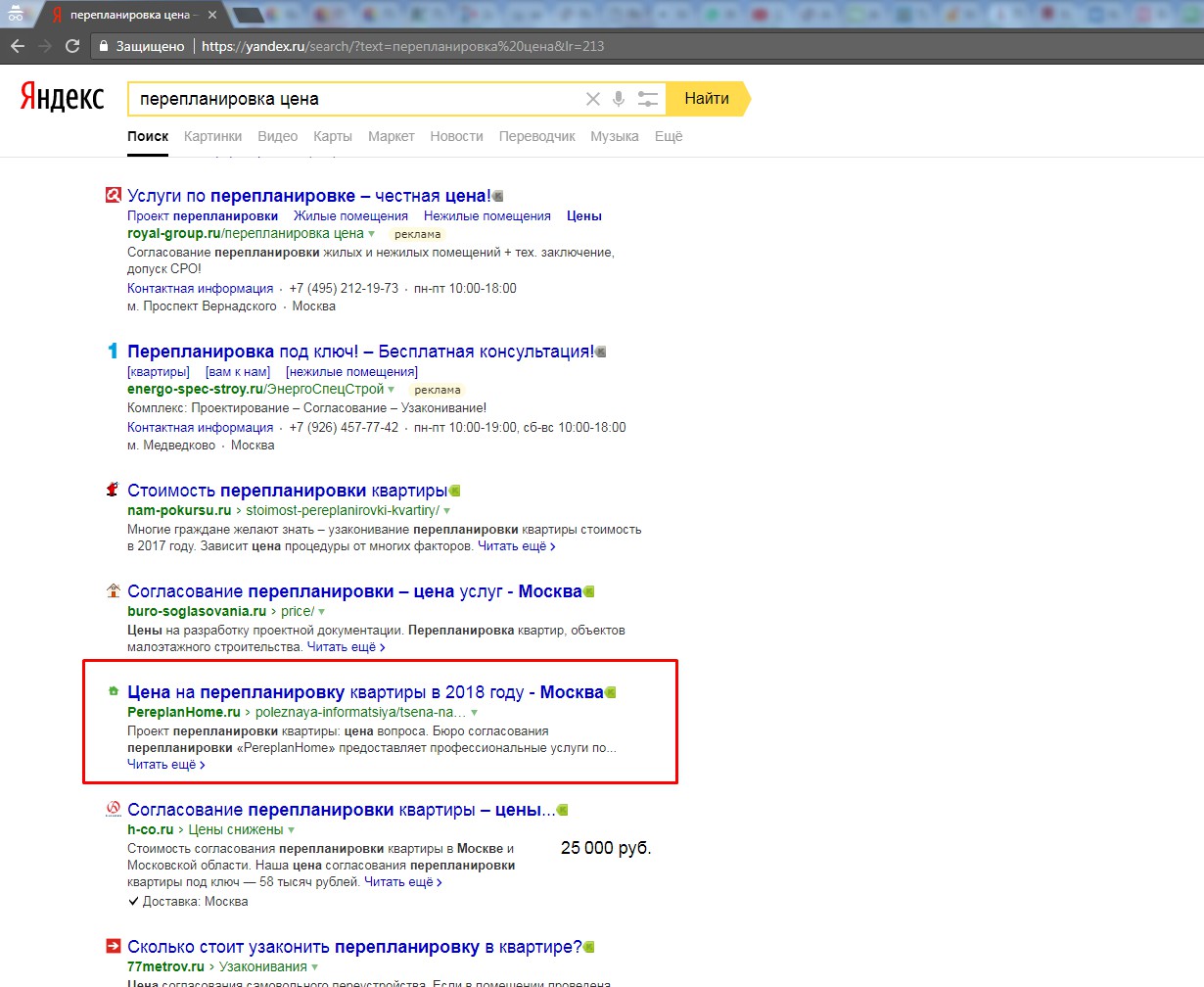The image size is (1204, 987).
Task: Open 'Стоимость перепланировки квартиры' result title
Action: pyautogui.click(x=287, y=491)
